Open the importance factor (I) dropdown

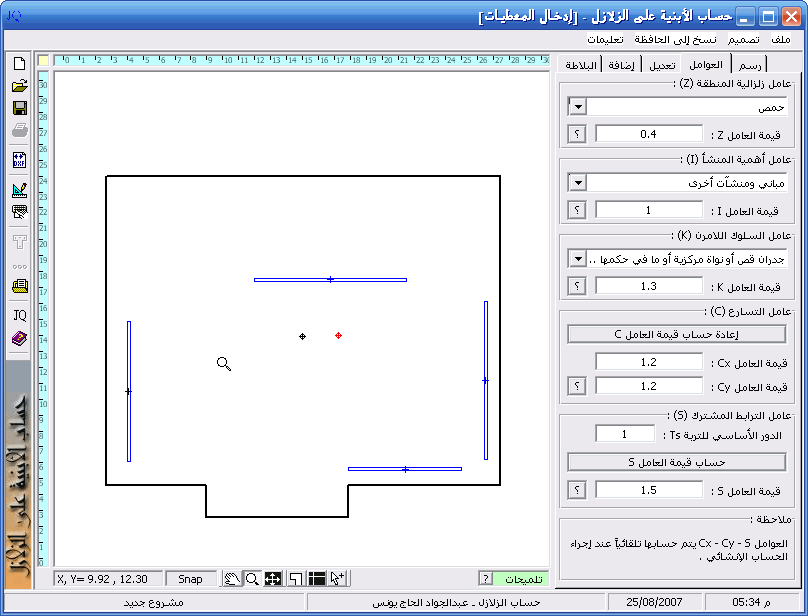pyautogui.click(x=577, y=183)
